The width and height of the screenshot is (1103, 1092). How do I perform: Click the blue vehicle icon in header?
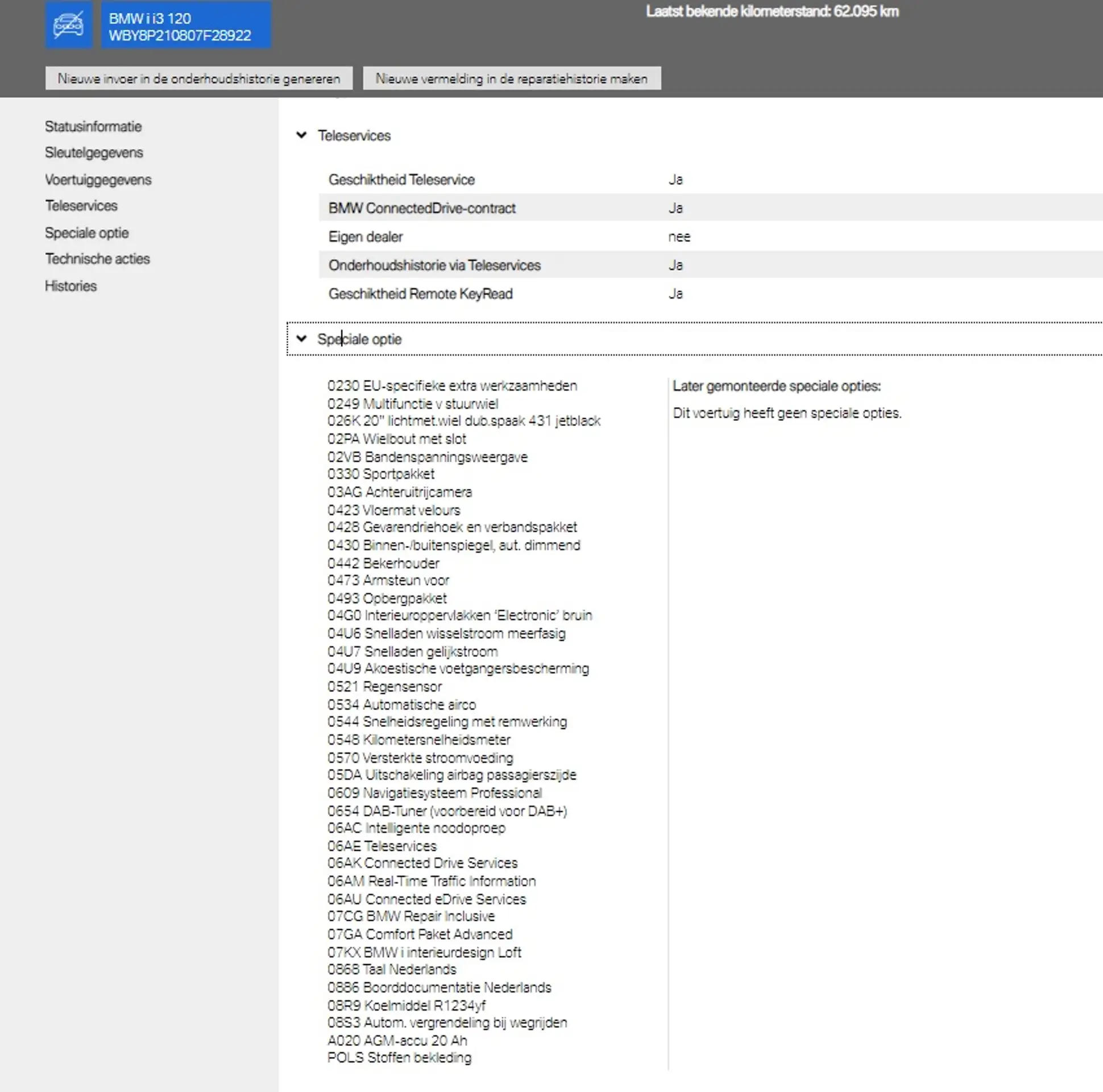(68, 26)
